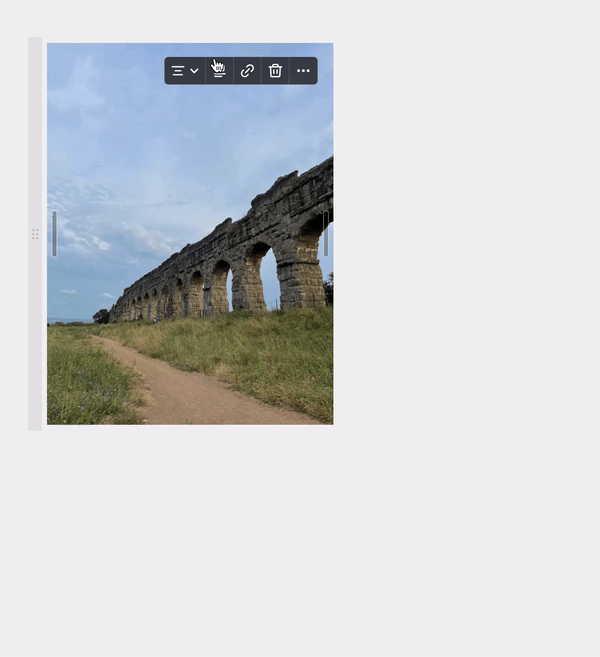This screenshot has width=600, height=657.
Task: Click the empty canvas right of the image
Action: click(460, 250)
